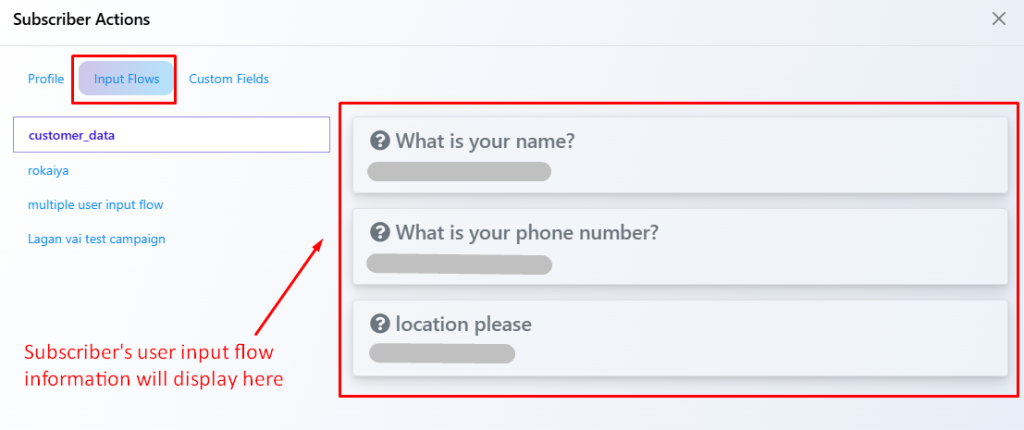
Task: Click the blurred answer under phone number question
Action: coord(459,264)
